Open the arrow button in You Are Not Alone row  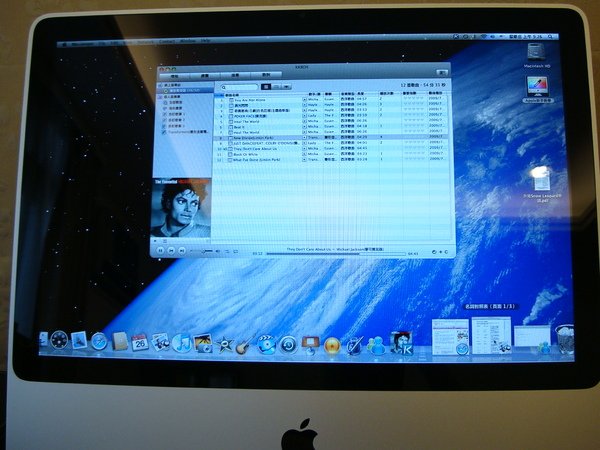305,99
